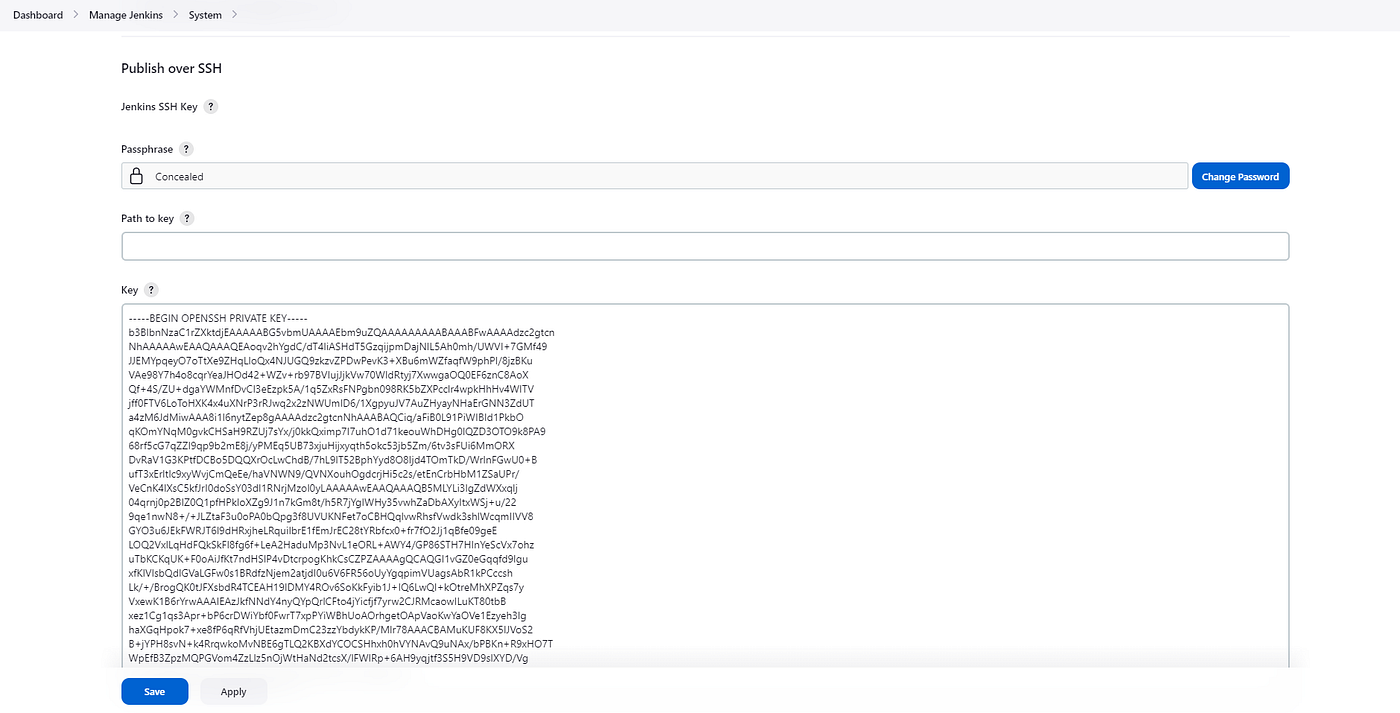Click key line starting with JJEMYpqeyO7oTtXe9ZHqLloQx4
This screenshot has width=1400, height=713.
click(331, 360)
